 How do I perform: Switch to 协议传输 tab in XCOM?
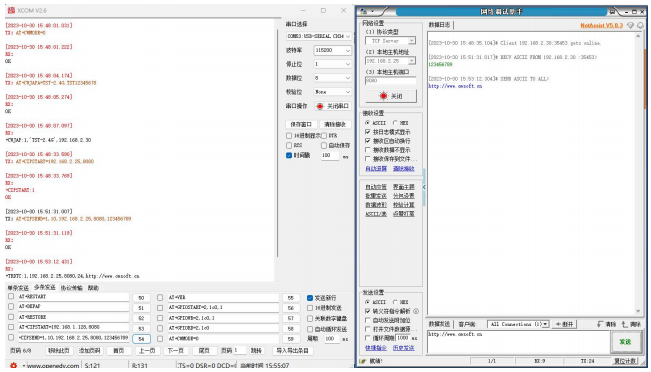[x=71, y=288]
